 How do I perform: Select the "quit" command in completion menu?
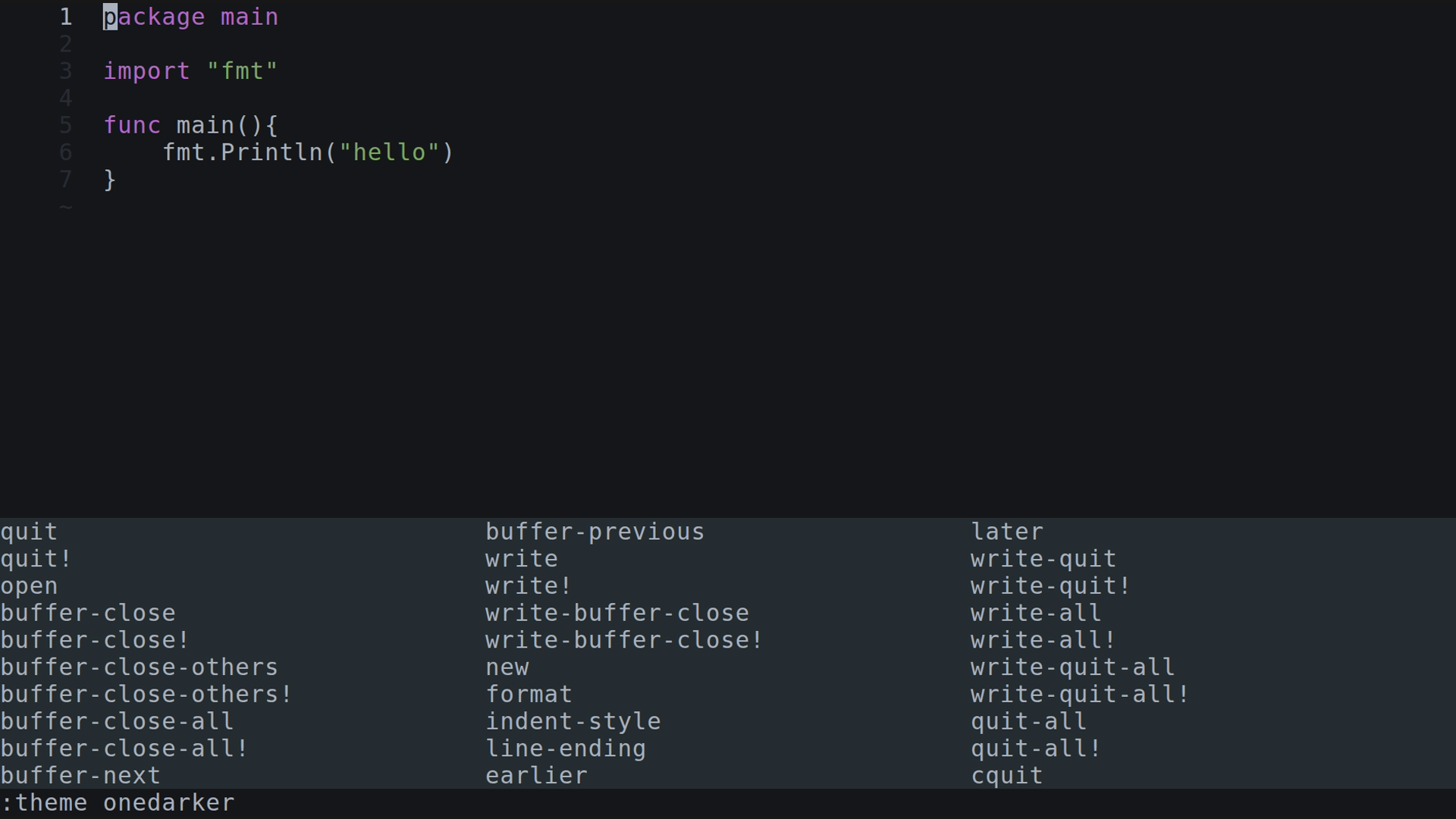click(29, 532)
